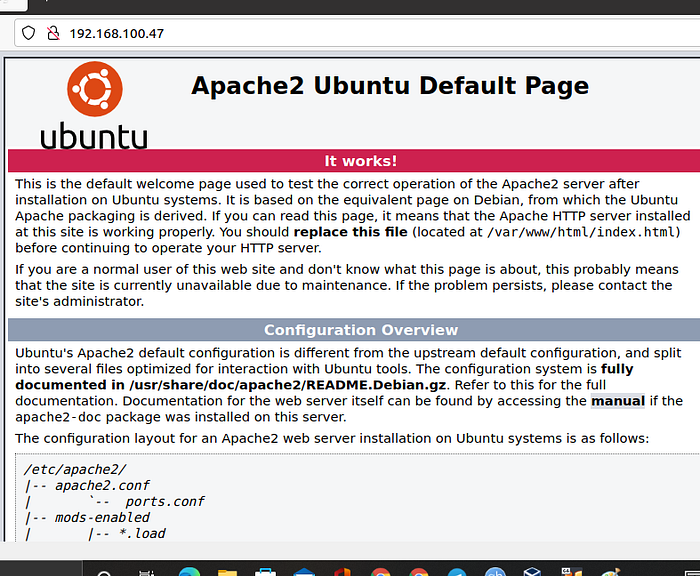Click the It works! banner

coord(360,161)
